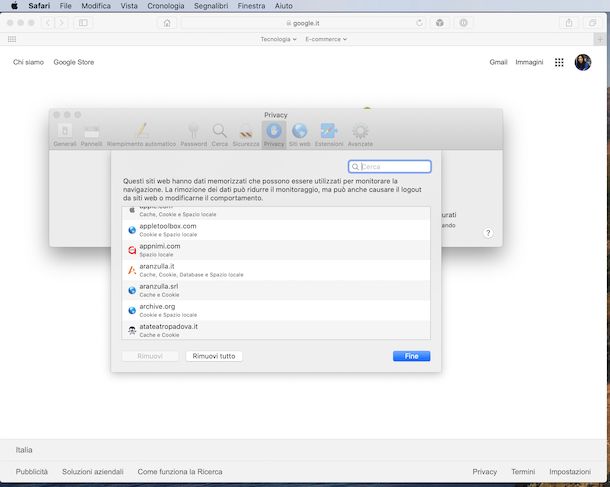Screen dimensions: 610x487
Task: Expand the E-commerce bookmarks folder
Action: 326,39
